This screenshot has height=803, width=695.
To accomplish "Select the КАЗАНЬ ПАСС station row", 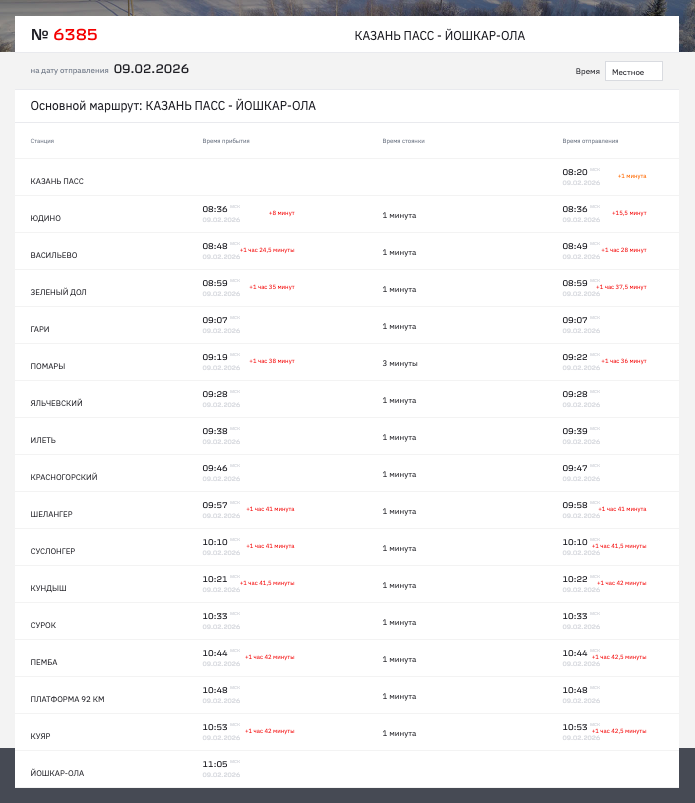I will (57, 181).
